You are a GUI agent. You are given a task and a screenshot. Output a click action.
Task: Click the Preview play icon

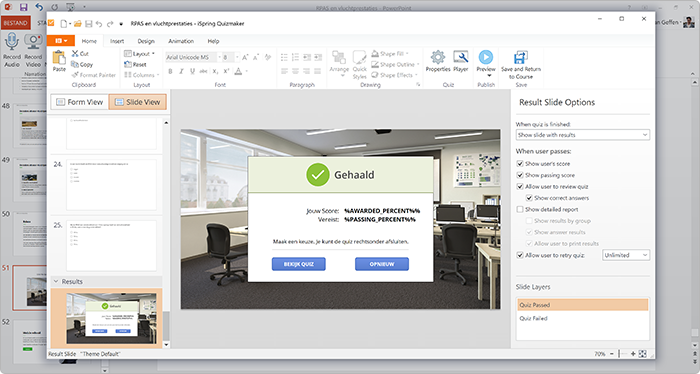click(x=486, y=57)
